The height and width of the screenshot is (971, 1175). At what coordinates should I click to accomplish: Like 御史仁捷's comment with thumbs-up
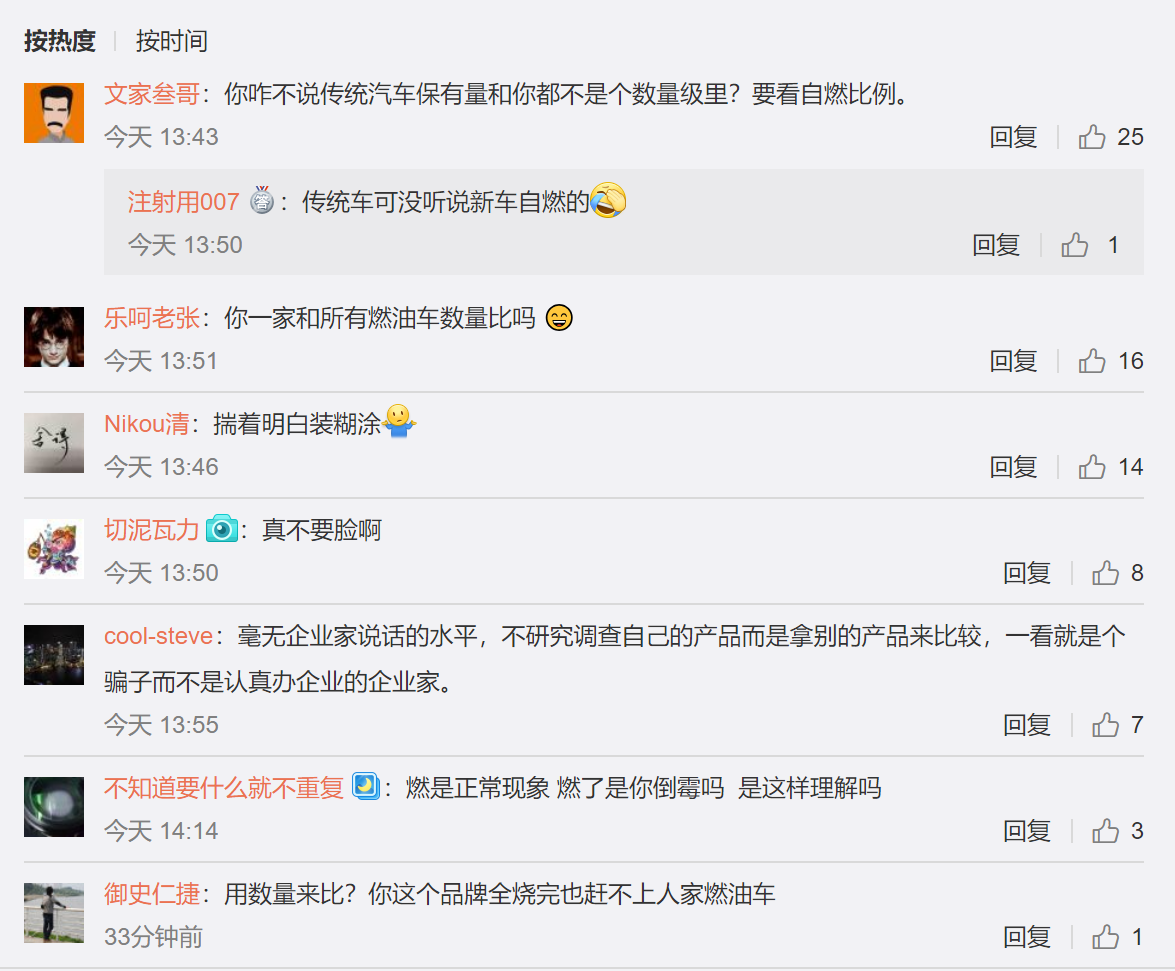tap(1105, 937)
